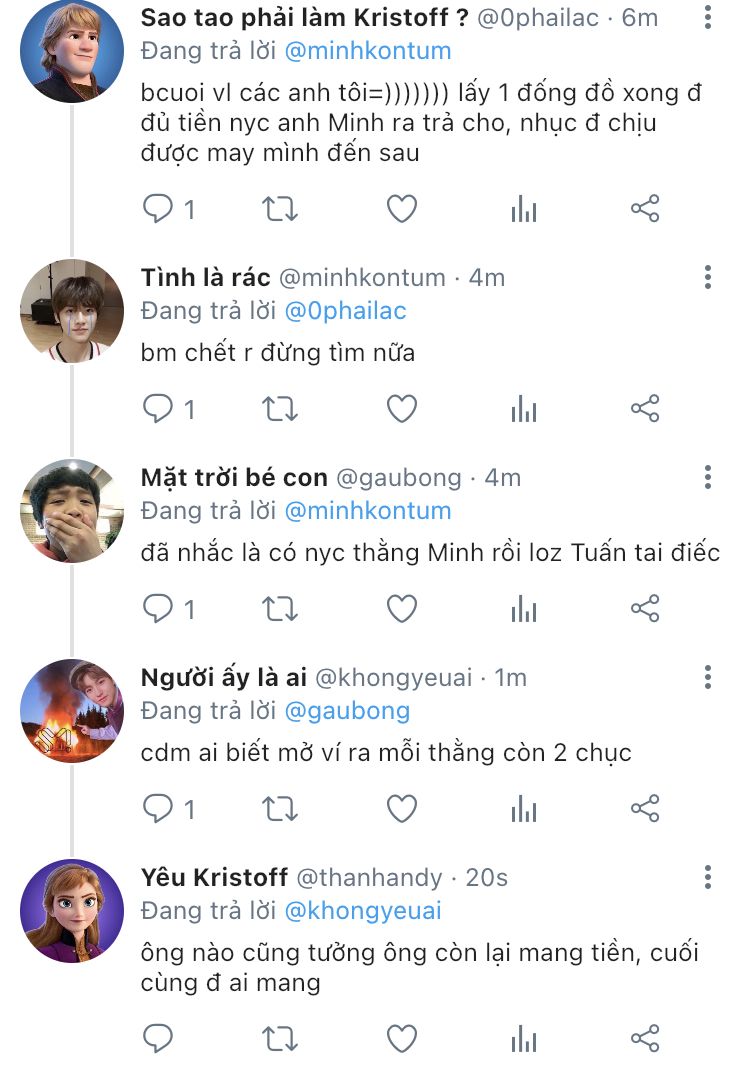Like the tweet by @0phailac
The image size is (750, 1067).
(x=401, y=209)
